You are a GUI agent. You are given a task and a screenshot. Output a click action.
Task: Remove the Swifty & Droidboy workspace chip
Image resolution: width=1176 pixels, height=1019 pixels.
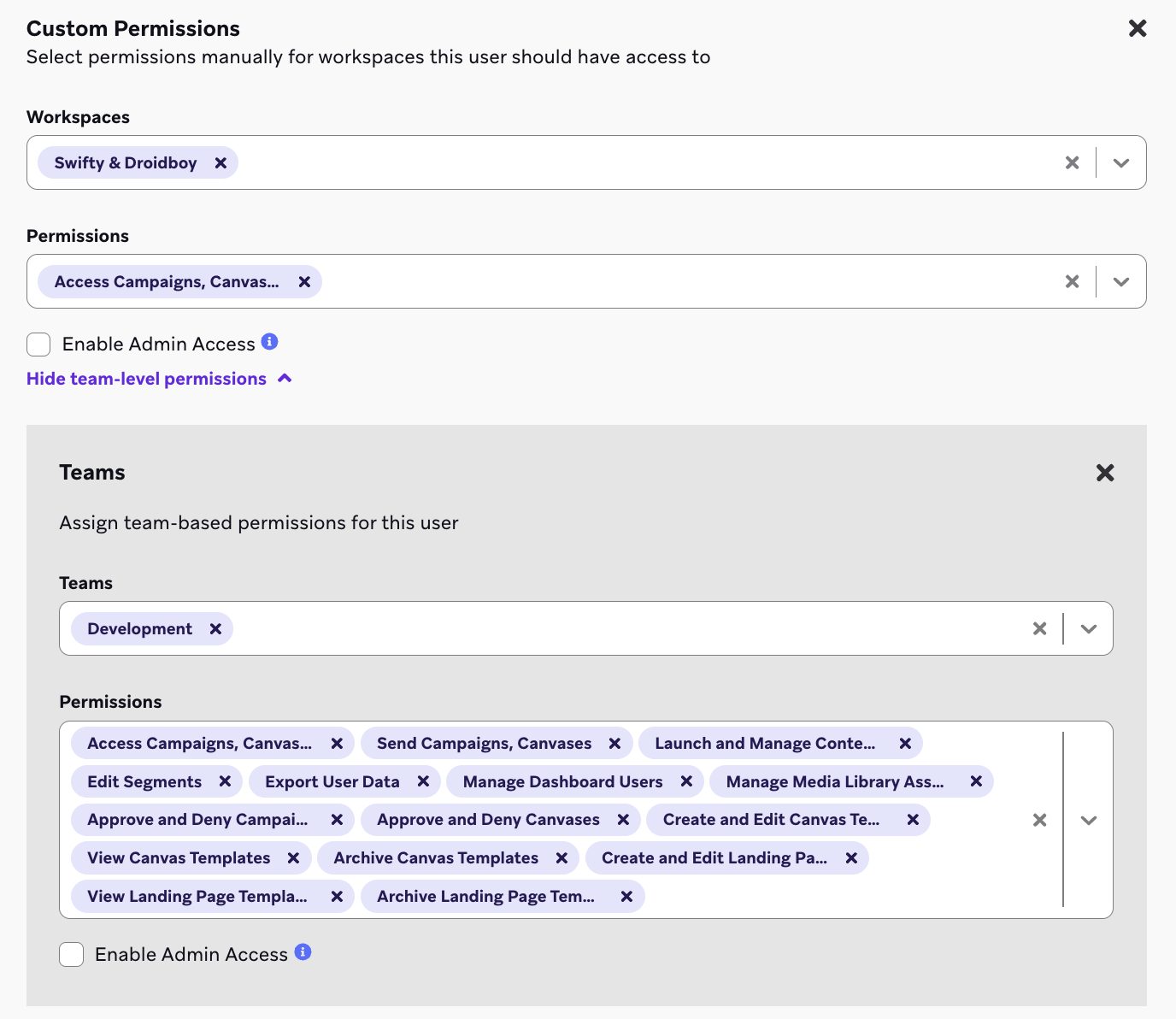click(x=220, y=162)
